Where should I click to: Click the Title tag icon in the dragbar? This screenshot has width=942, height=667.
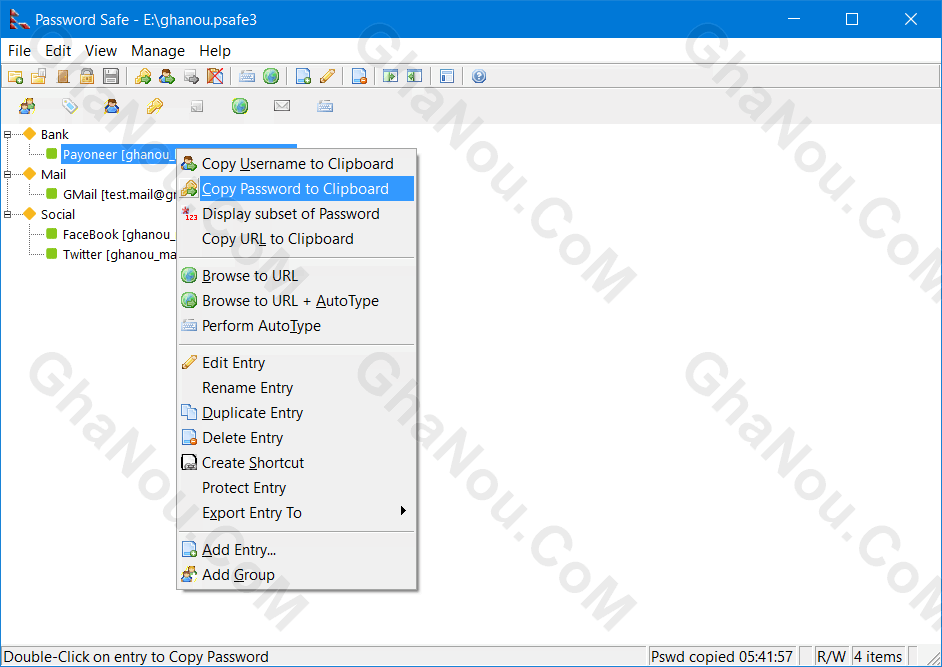(x=70, y=106)
